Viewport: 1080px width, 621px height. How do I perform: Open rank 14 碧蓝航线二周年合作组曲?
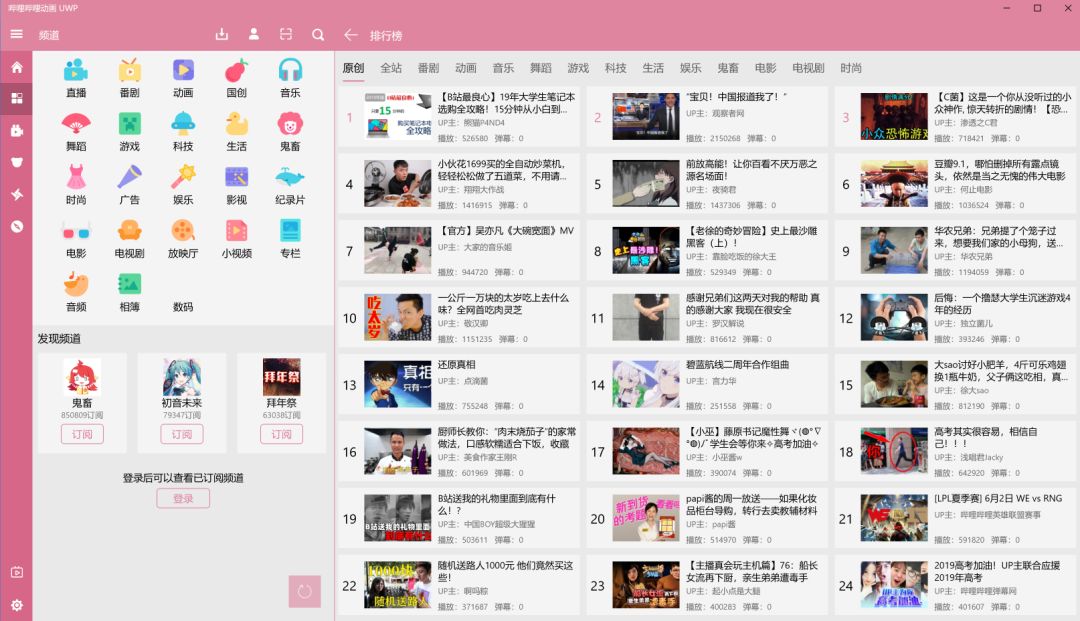[x=707, y=385]
